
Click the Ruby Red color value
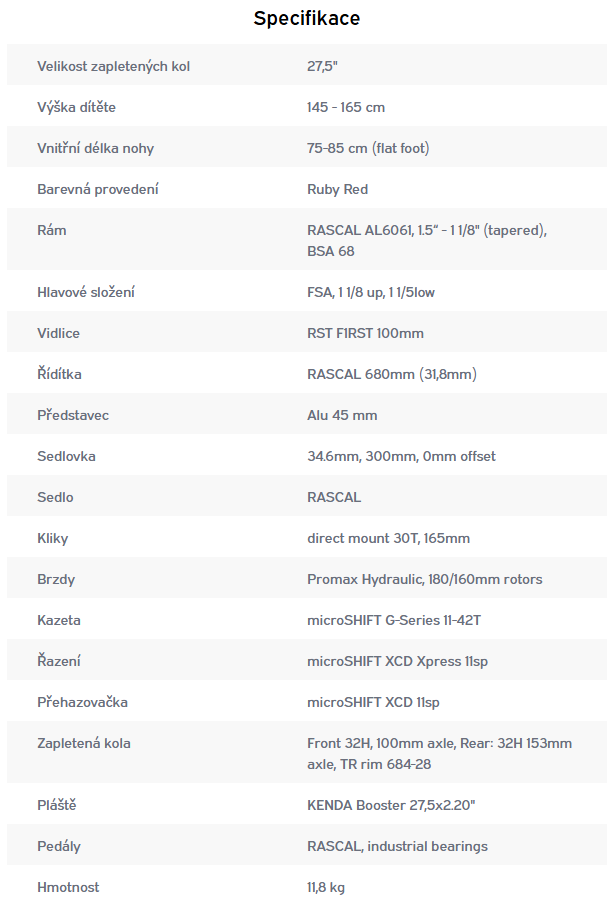pyautogui.click(x=337, y=189)
